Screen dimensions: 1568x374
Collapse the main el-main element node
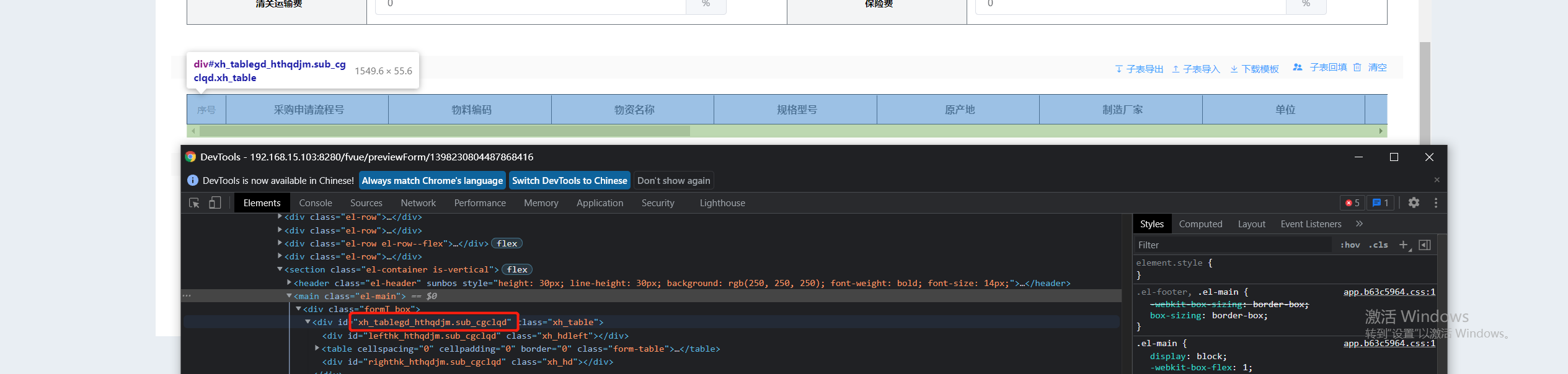289,296
